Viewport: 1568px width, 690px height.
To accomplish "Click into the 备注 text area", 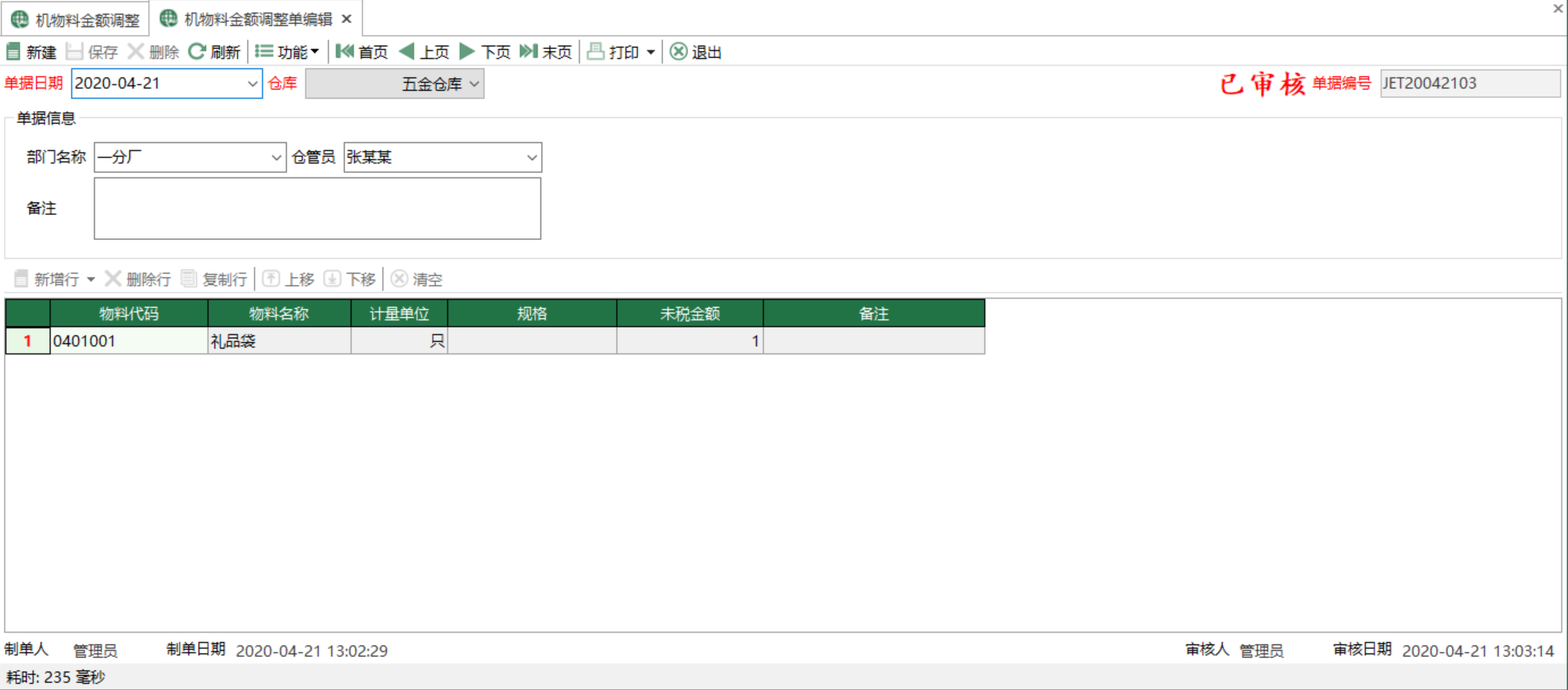I will coord(317,208).
